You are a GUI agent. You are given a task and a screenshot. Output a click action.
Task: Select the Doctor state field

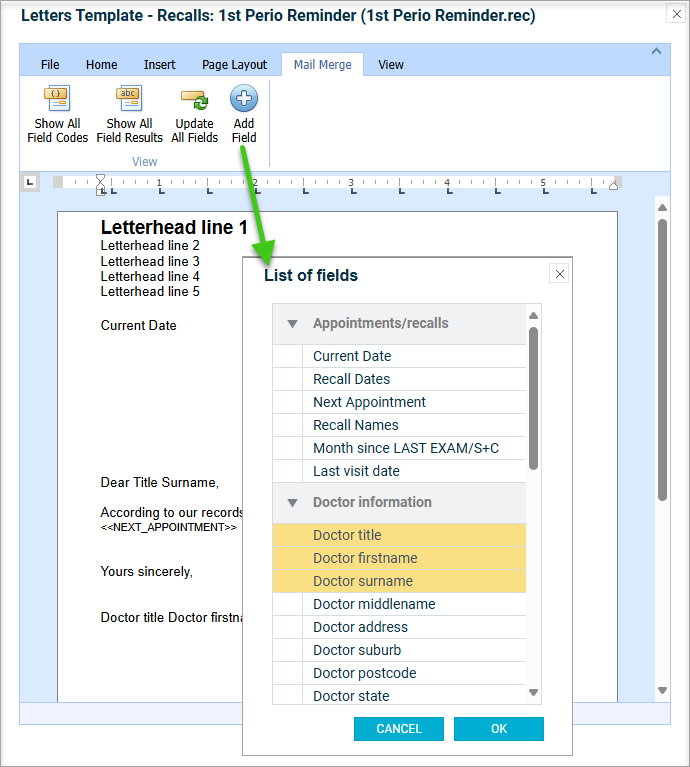pyautogui.click(x=399, y=695)
